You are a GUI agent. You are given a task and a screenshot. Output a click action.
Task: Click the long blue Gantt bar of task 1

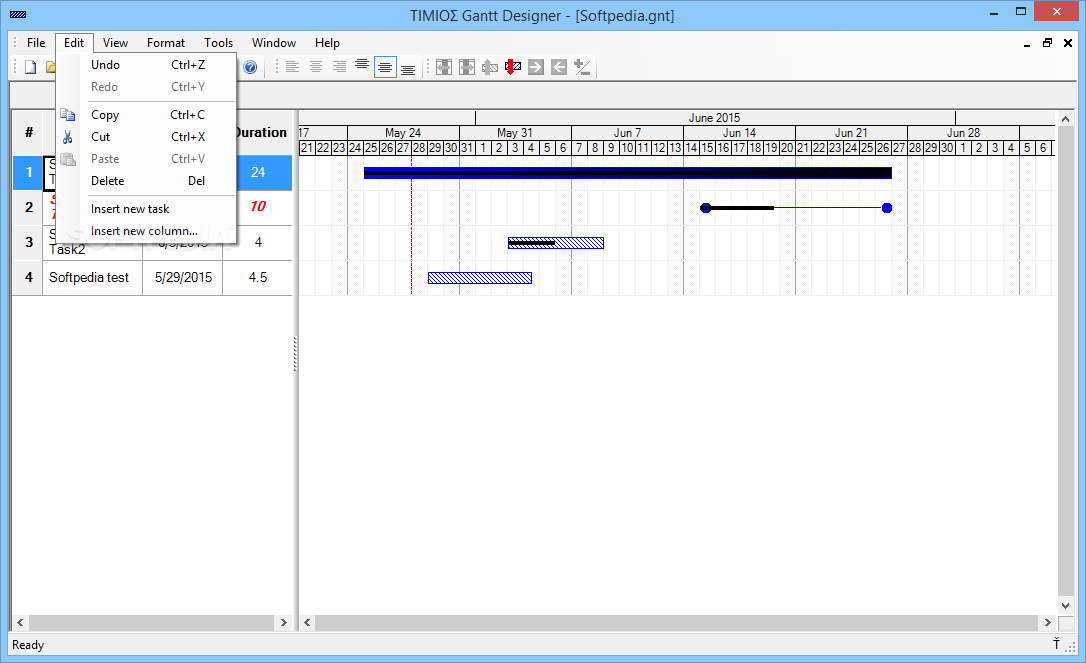[x=627, y=173]
